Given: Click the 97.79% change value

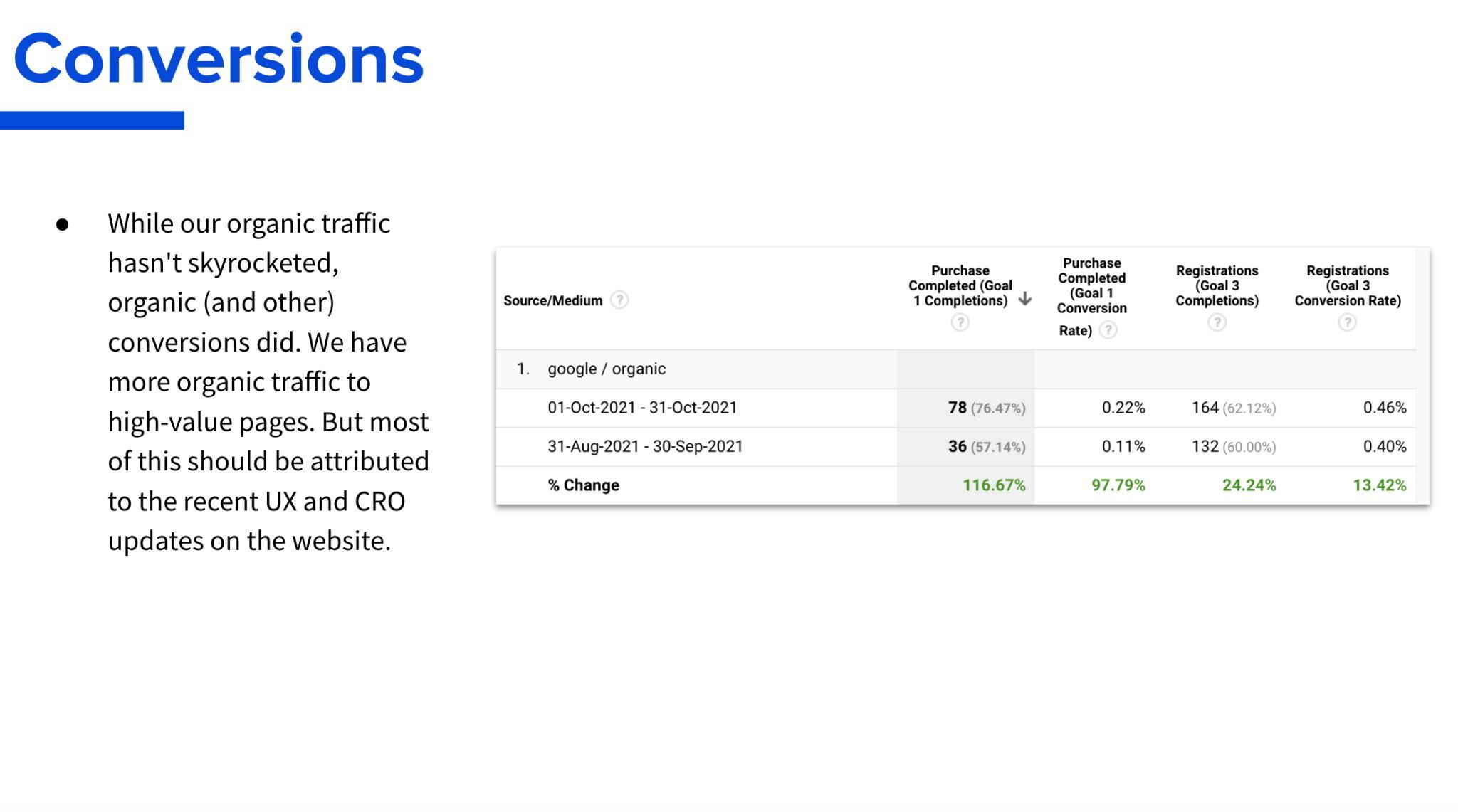Looking at the screenshot, I should click(1118, 485).
